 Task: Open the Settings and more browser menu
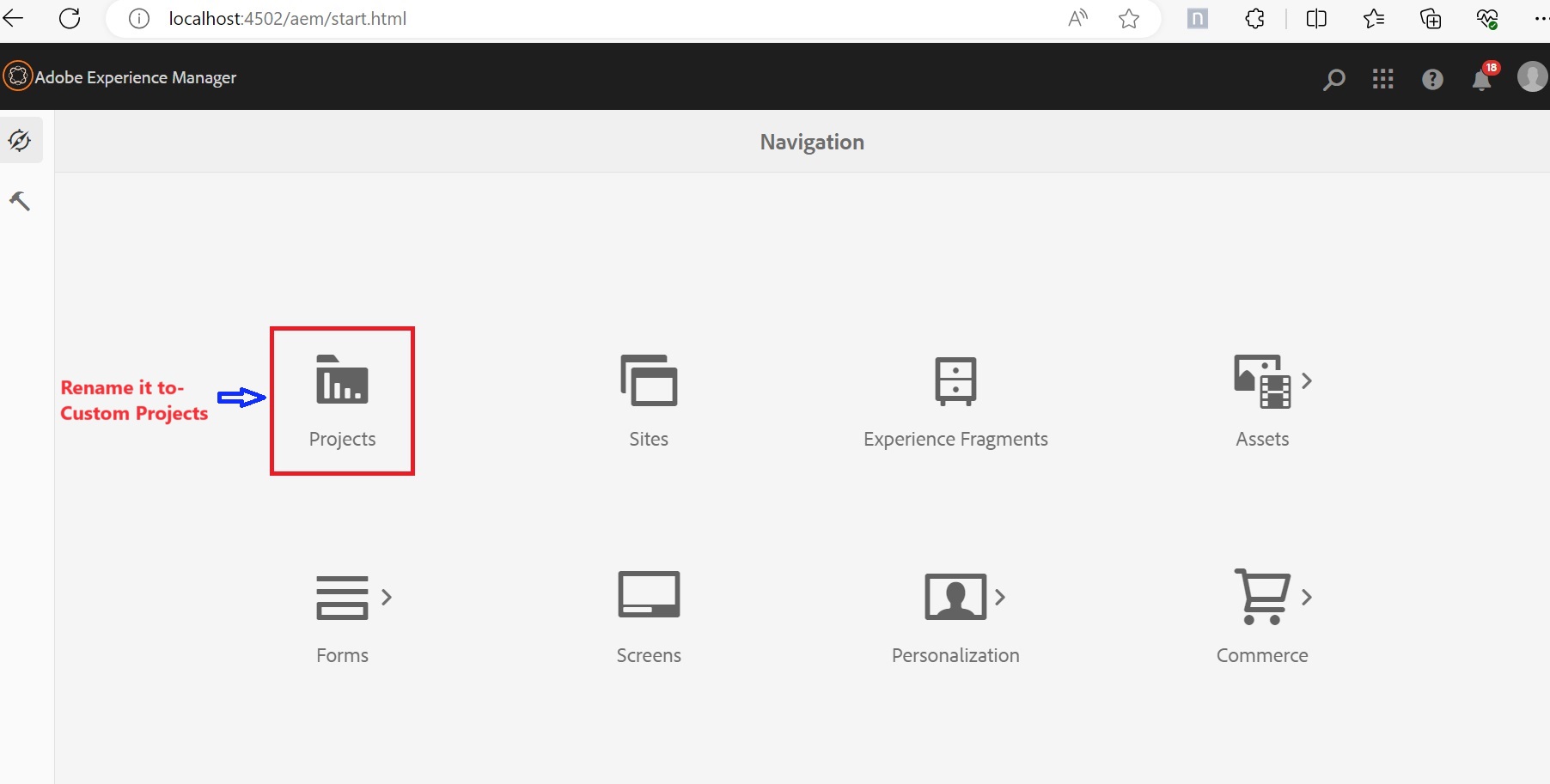coord(1541,18)
